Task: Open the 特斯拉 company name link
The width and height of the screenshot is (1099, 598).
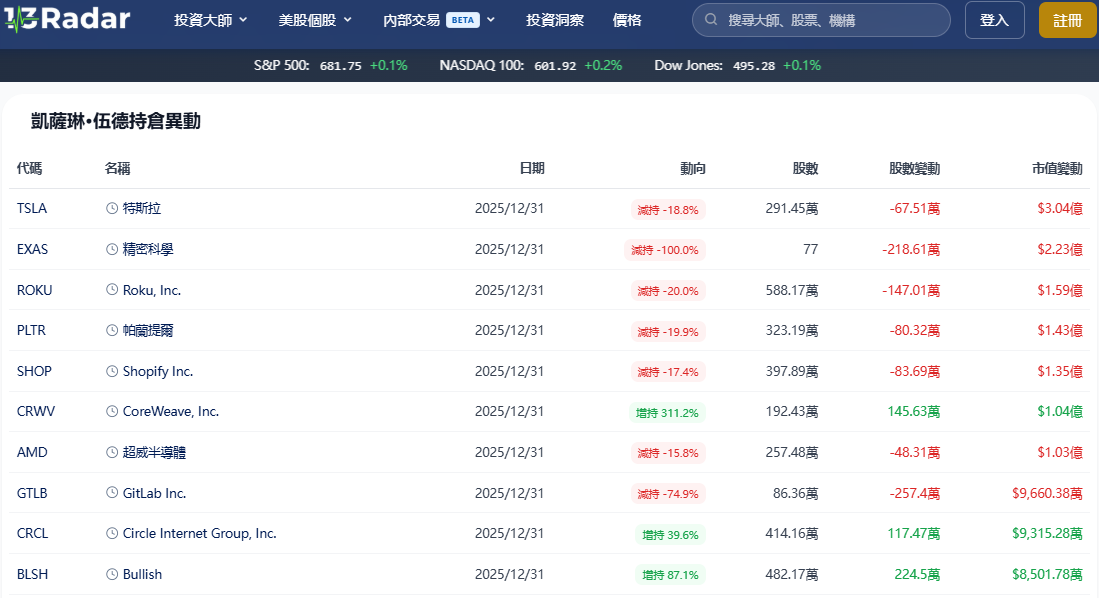Action: pyautogui.click(x=142, y=208)
